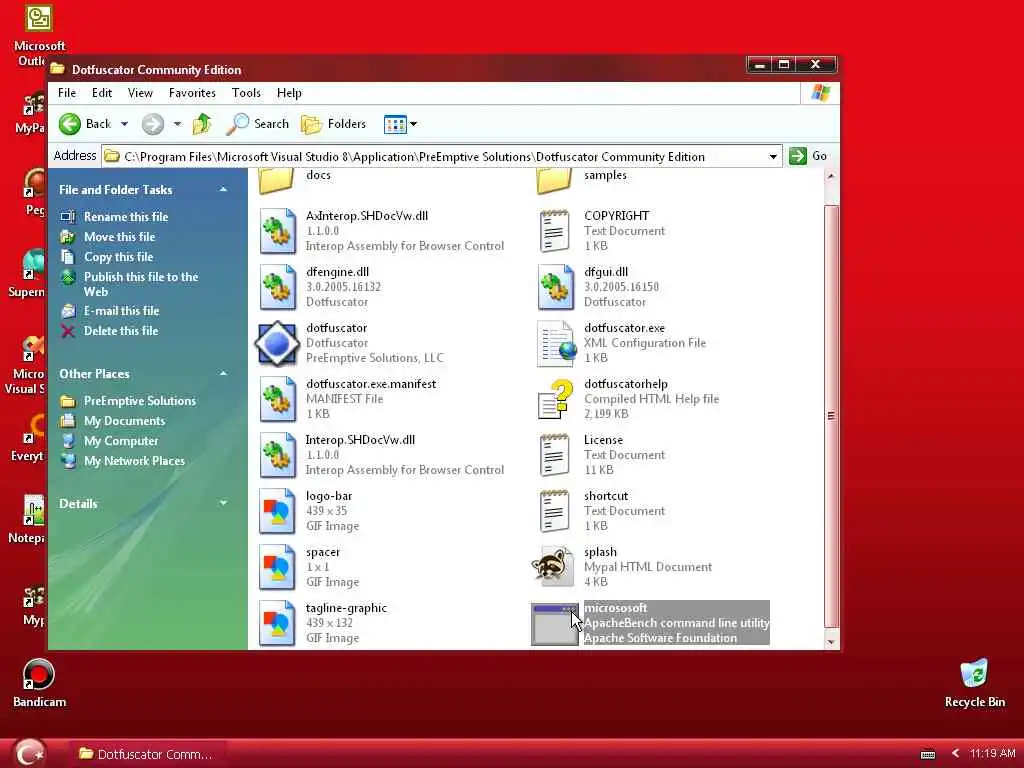The width and height of the screenshot is (1024, 768).
Task: Expand the Address bar dropdown
Action: coord(773,157)
